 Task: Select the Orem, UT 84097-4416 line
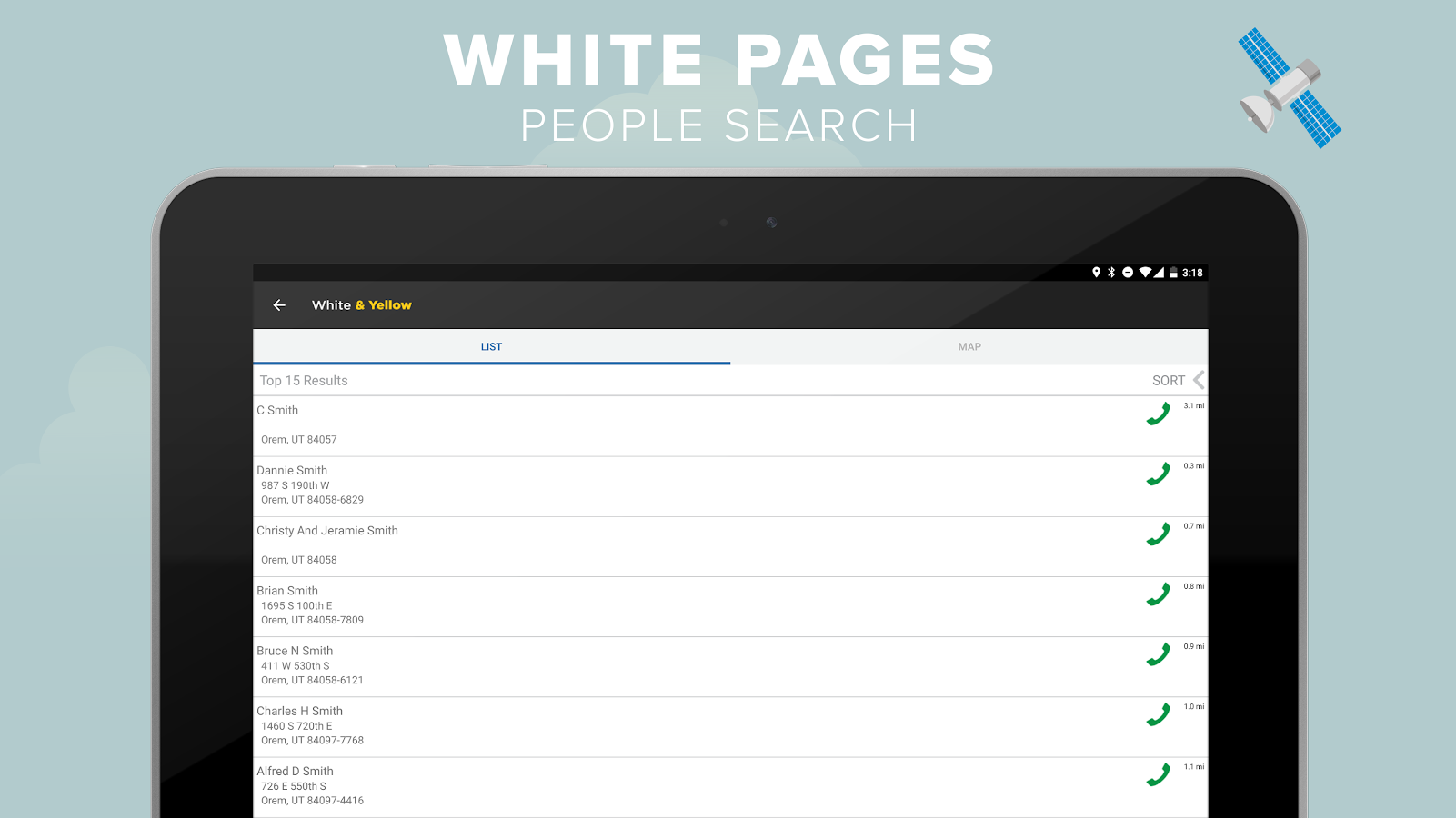[312, 801]
